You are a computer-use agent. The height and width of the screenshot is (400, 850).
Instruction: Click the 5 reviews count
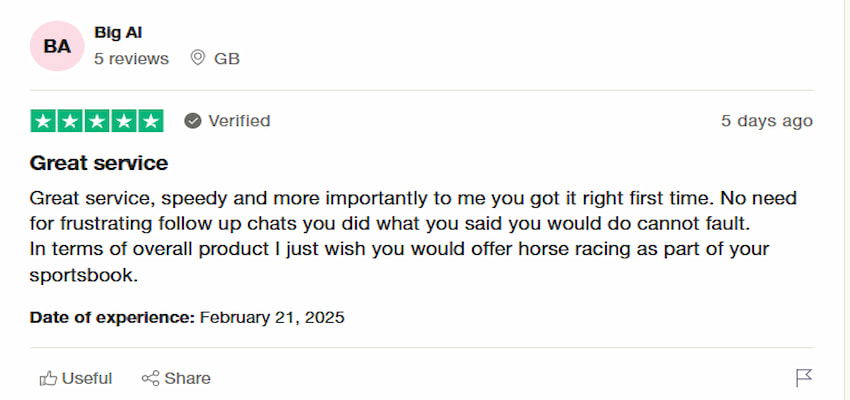[131, 59]
